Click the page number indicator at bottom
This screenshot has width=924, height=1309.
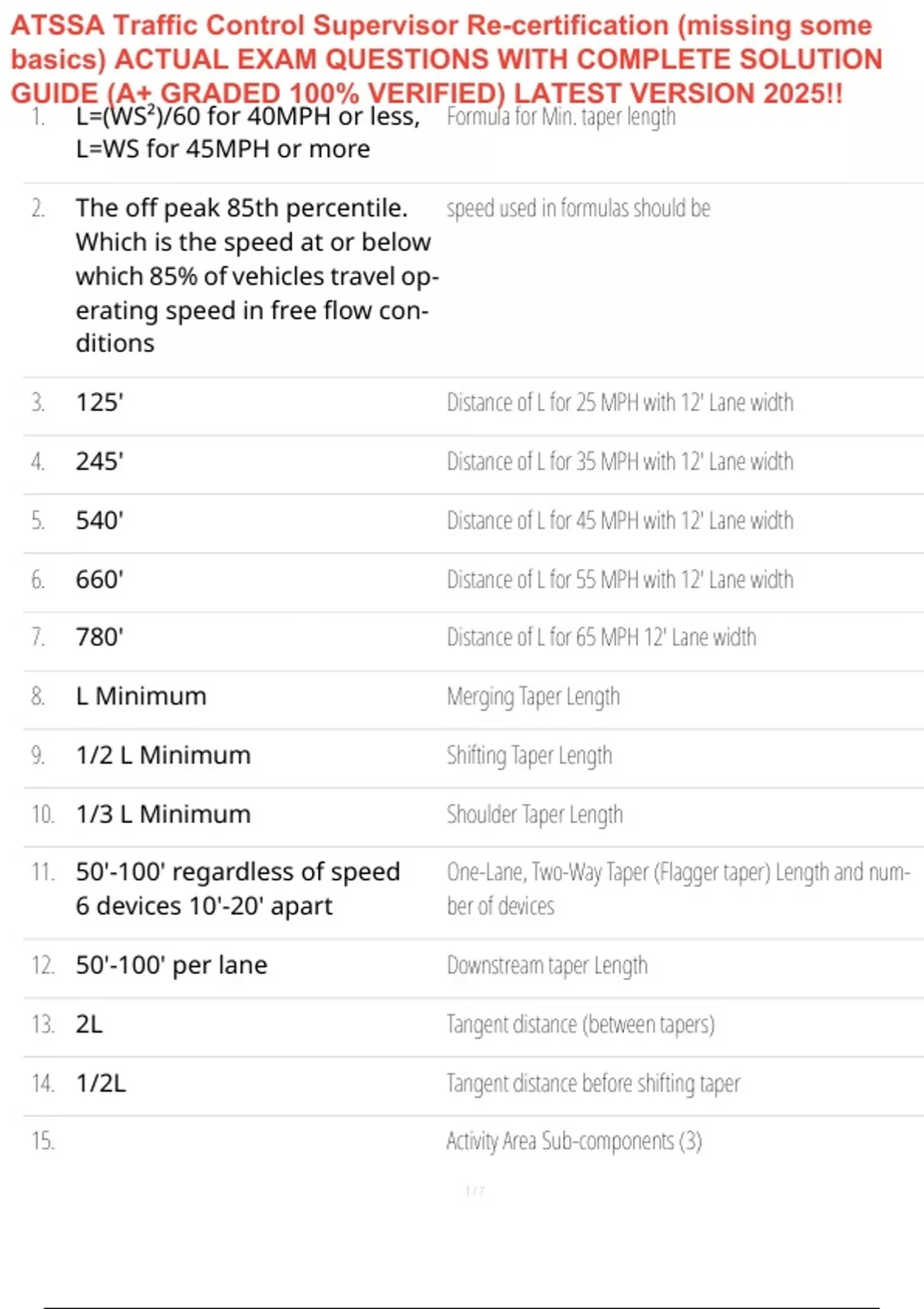474,1191
